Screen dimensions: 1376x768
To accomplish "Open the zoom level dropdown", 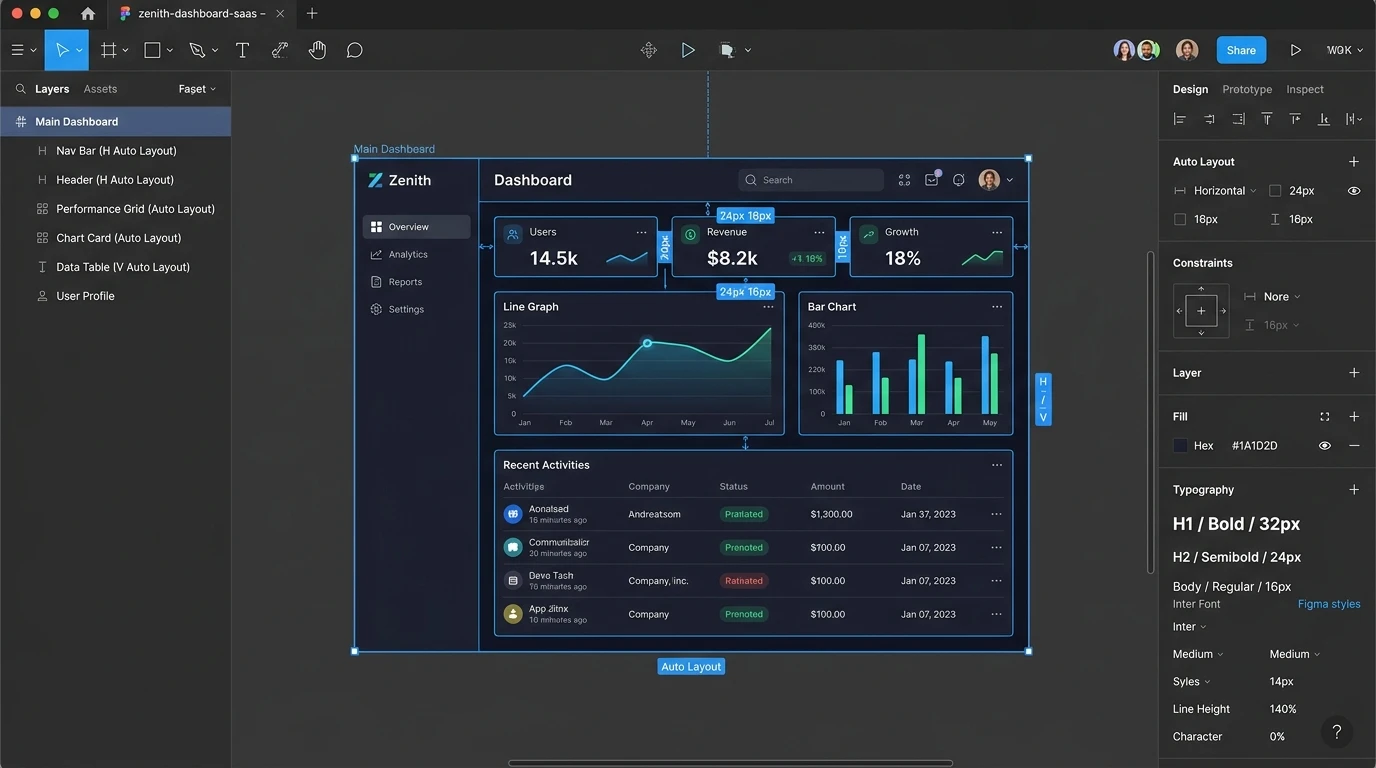I will pos(1345,50).
